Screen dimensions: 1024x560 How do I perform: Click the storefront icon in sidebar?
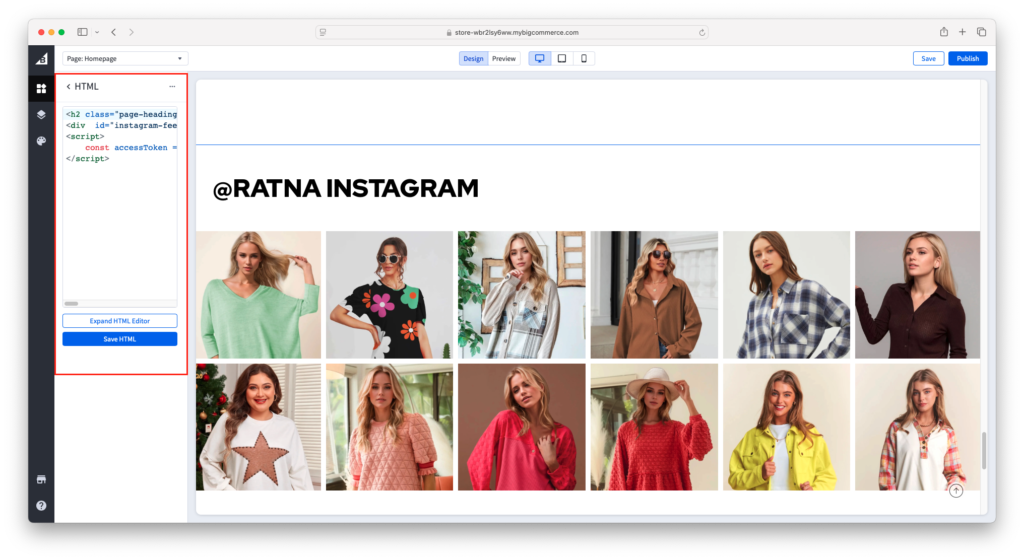pos(41,480)
